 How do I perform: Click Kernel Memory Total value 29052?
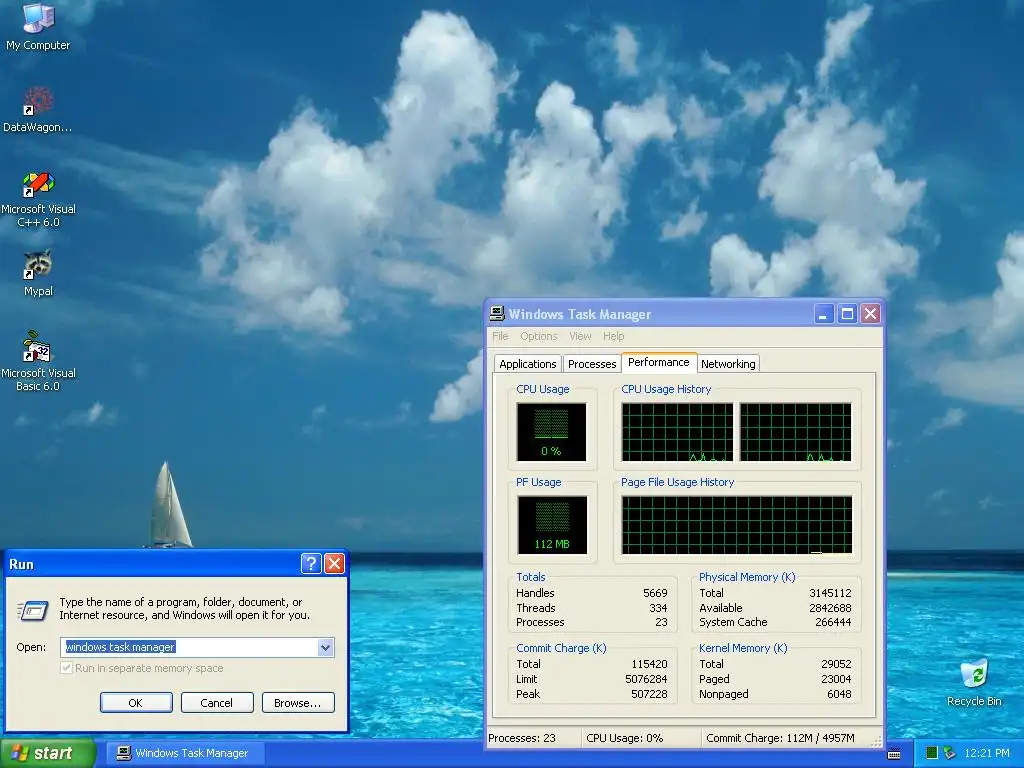pyautogui.click(x=837, y=664)
